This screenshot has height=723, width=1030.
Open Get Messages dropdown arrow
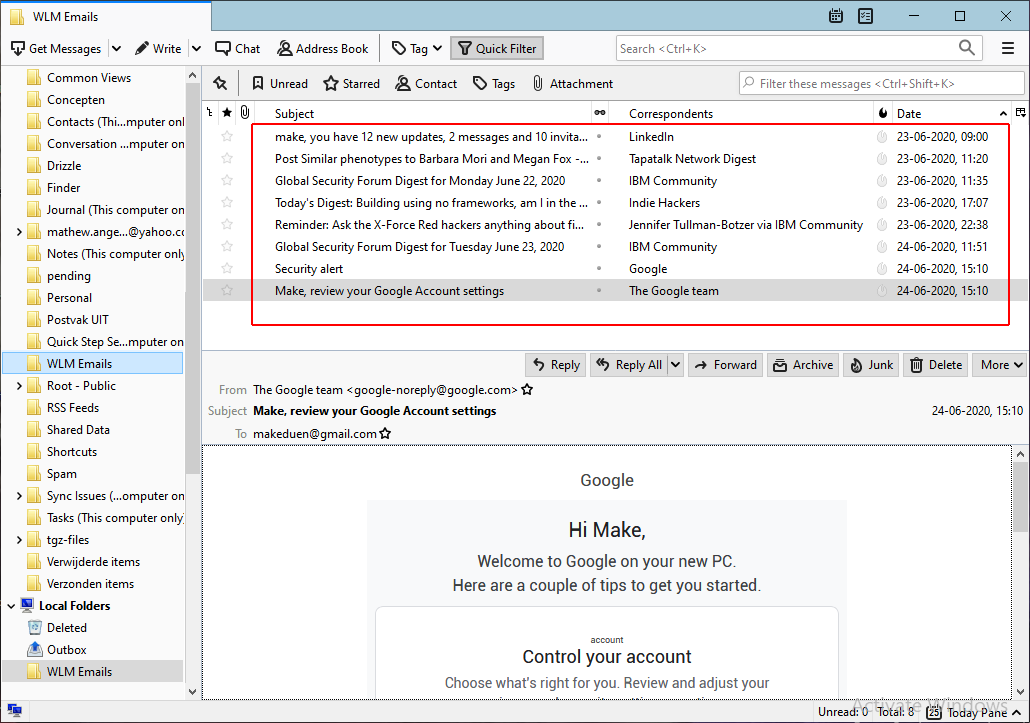coord(116,49)
